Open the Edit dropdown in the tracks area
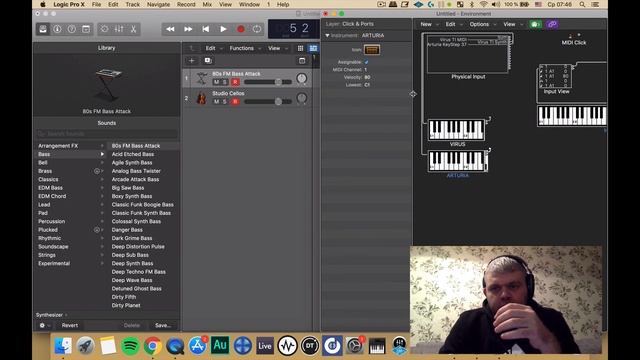This screenshot has width=640, height=360. [213, 48]
